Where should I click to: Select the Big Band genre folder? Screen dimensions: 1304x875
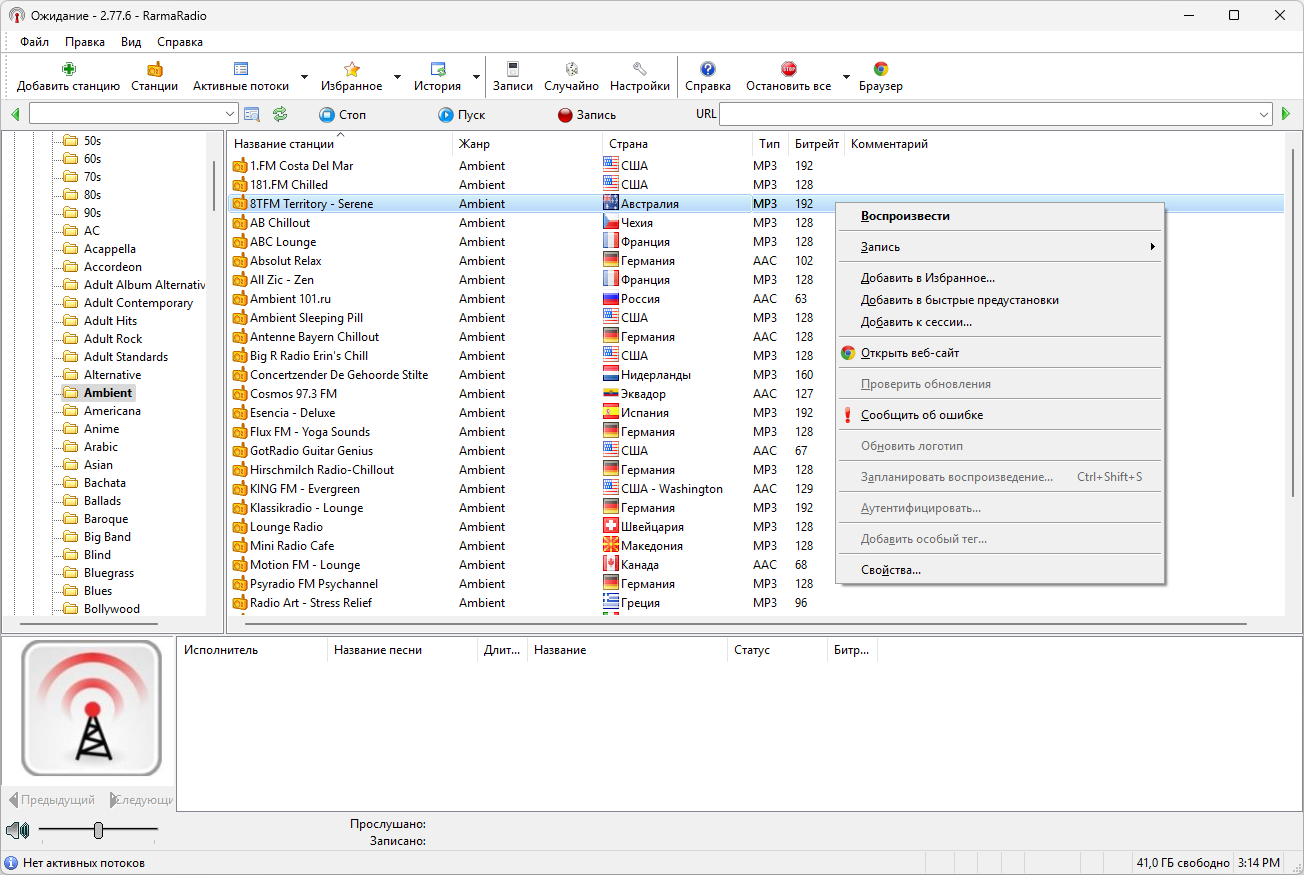(107, 537)
